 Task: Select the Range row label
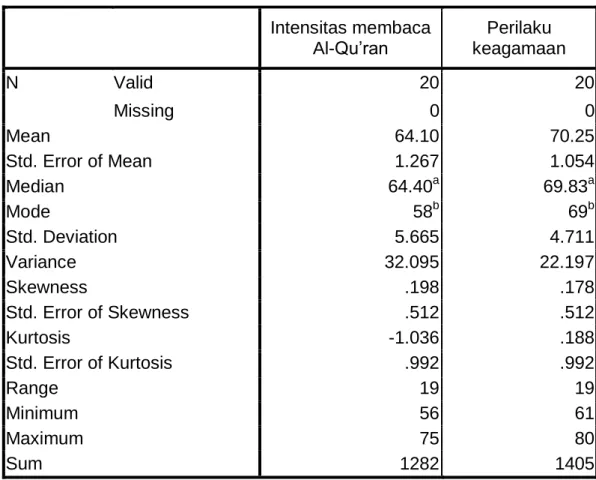click(x=32, y=388)
